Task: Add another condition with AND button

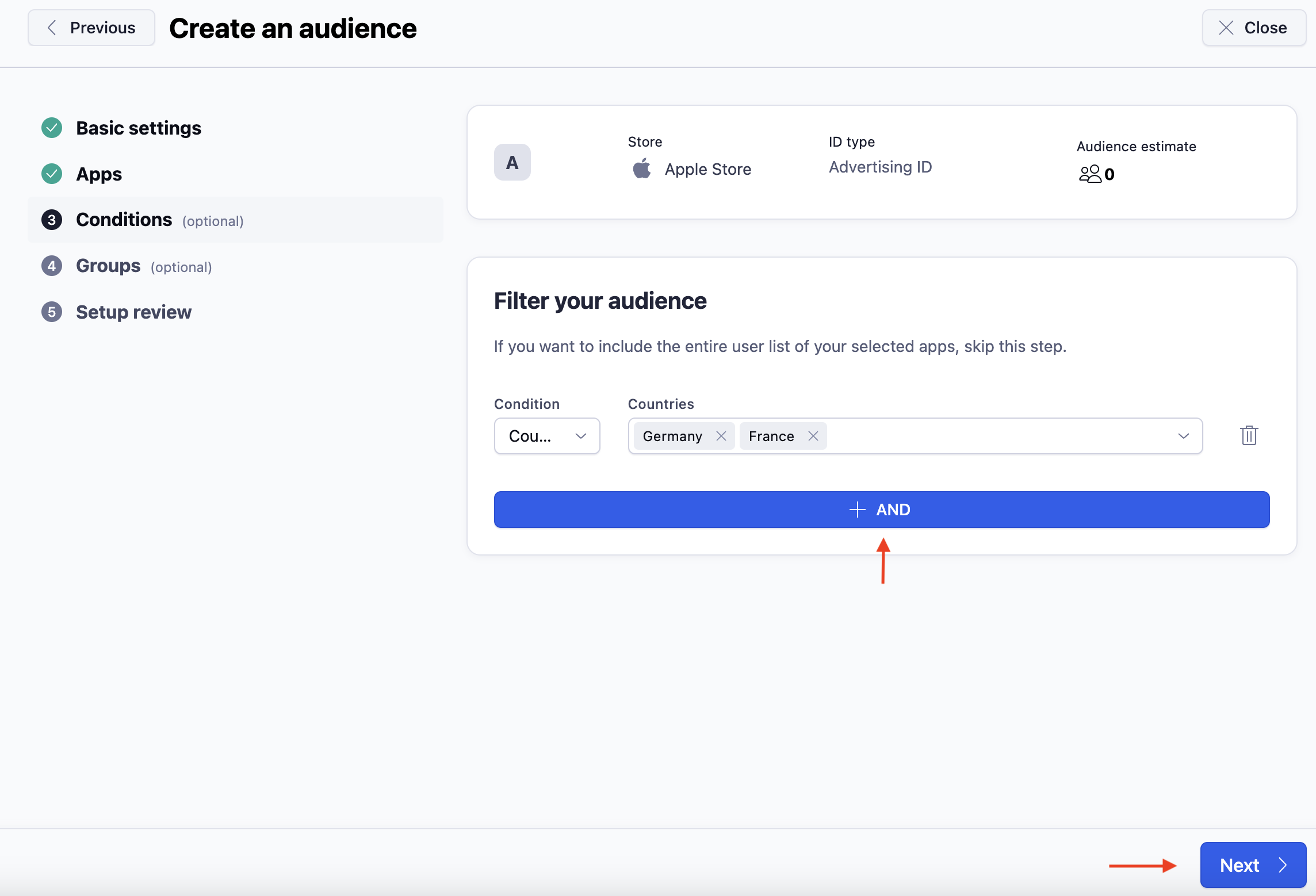Action: coord(882,510)
